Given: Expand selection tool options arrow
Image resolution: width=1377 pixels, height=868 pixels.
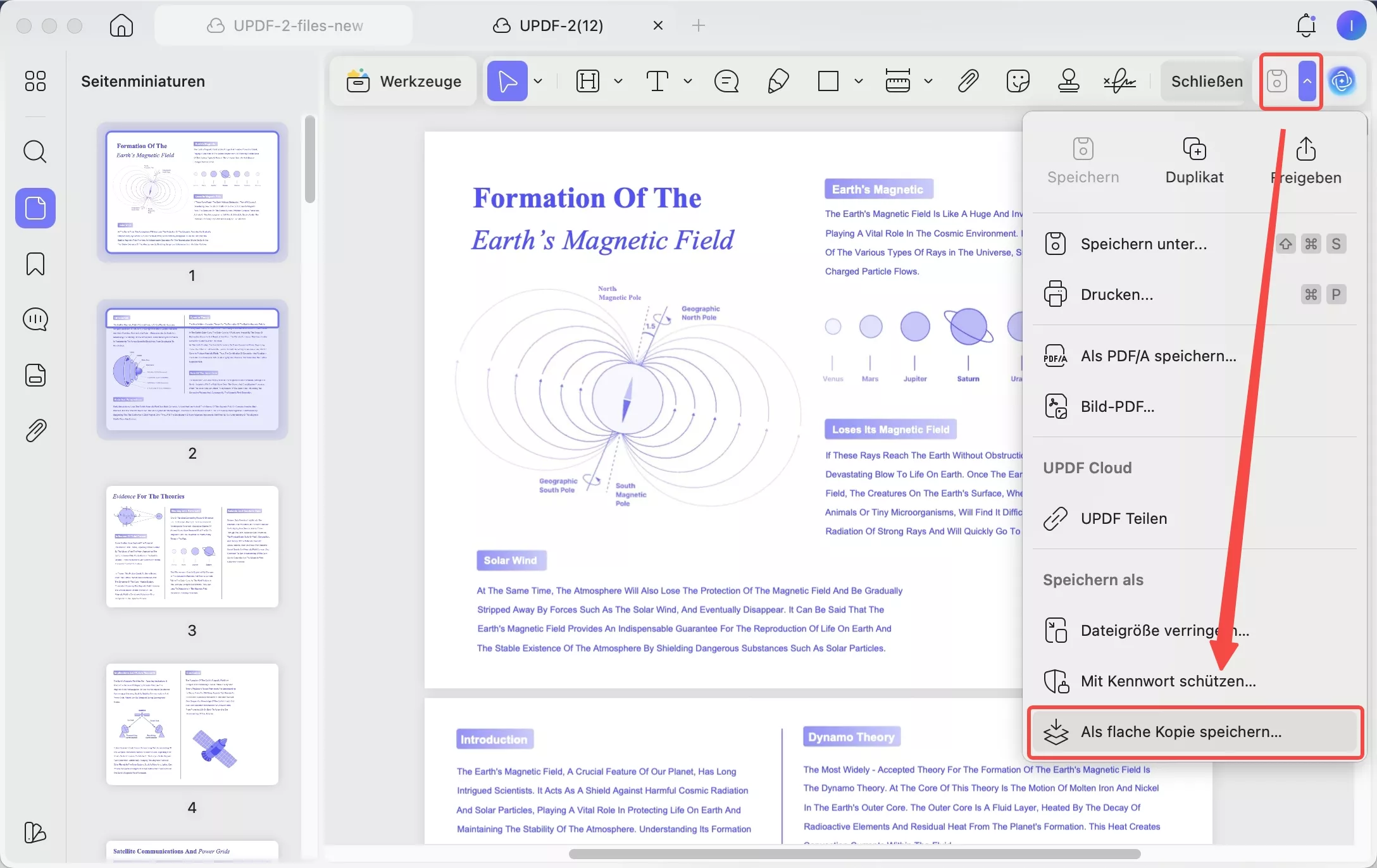Looking at the screenshot, I should [x=538, y=81].
